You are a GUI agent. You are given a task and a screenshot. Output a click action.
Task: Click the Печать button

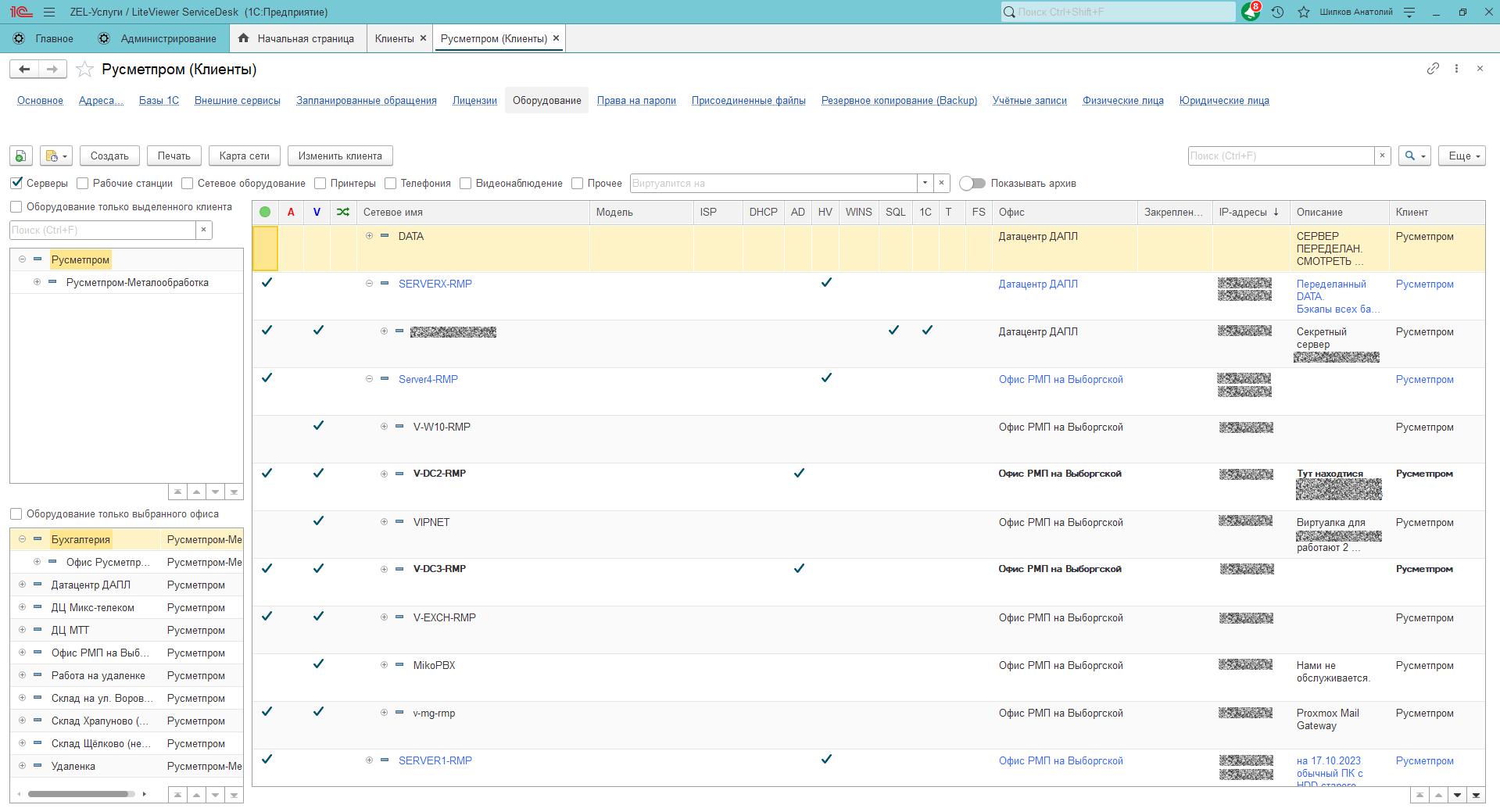pos(174,156)
